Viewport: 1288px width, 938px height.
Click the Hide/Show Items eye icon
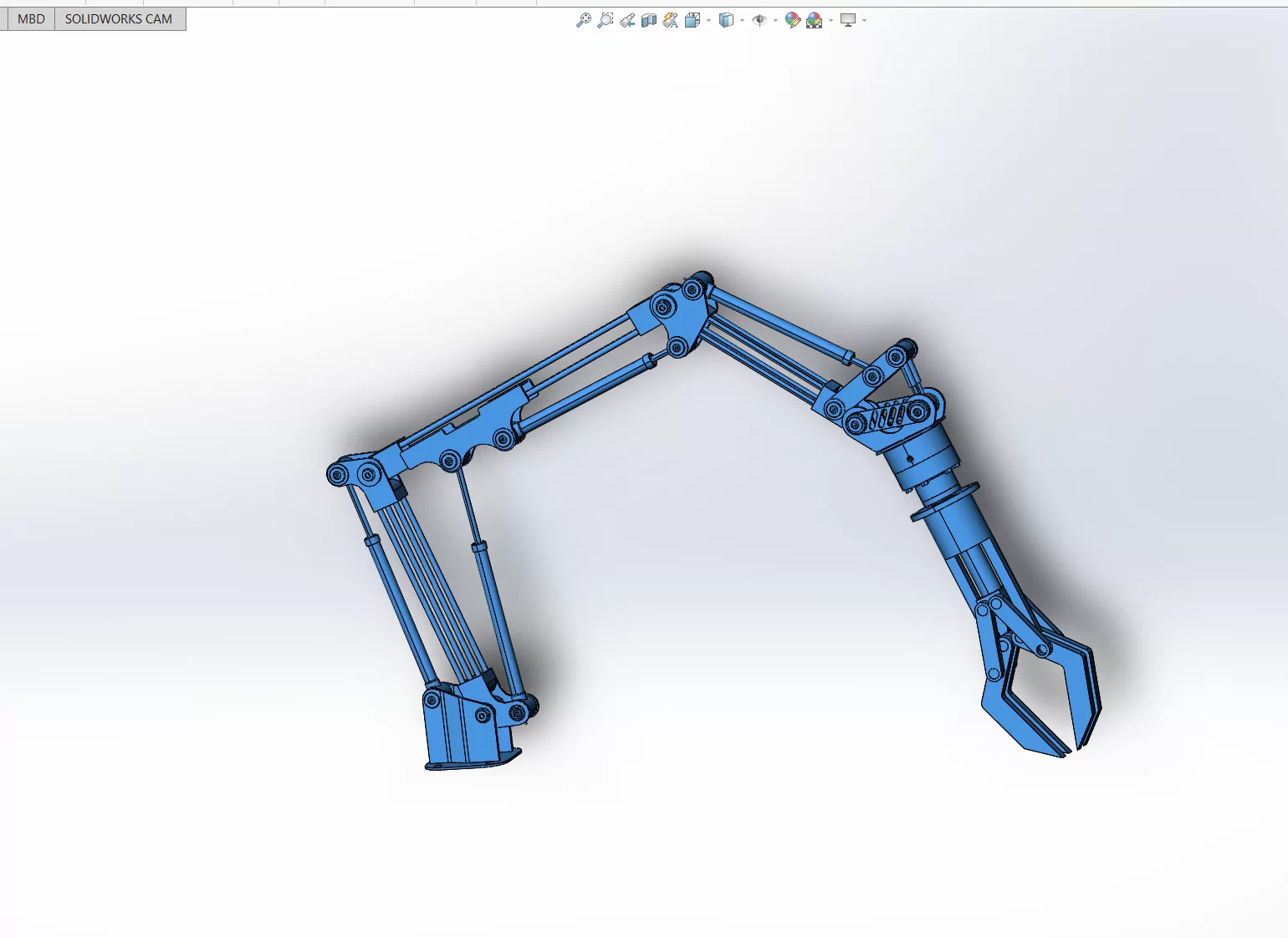pyautogui.click(x=759, y=20)
